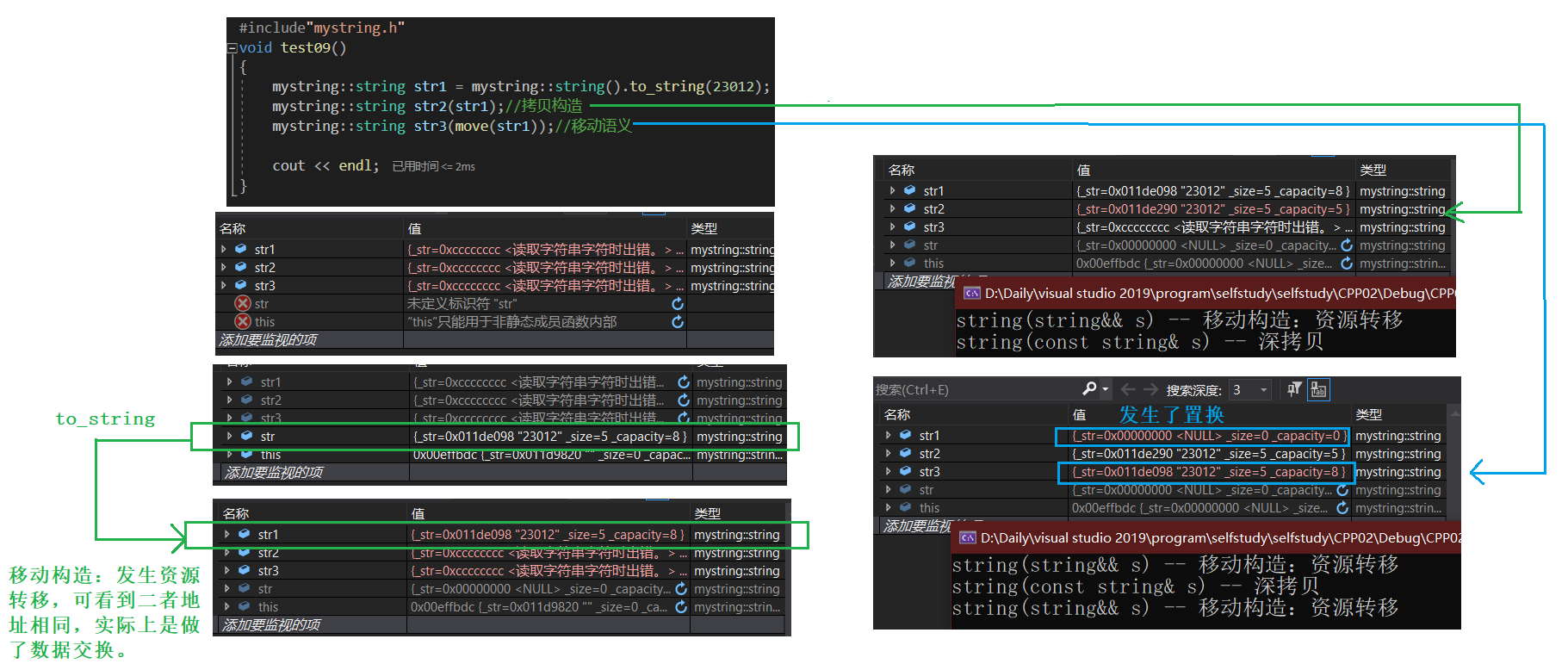
Task: Expand undefined-identifier panel's str1 row
Action: coord(223,249)
